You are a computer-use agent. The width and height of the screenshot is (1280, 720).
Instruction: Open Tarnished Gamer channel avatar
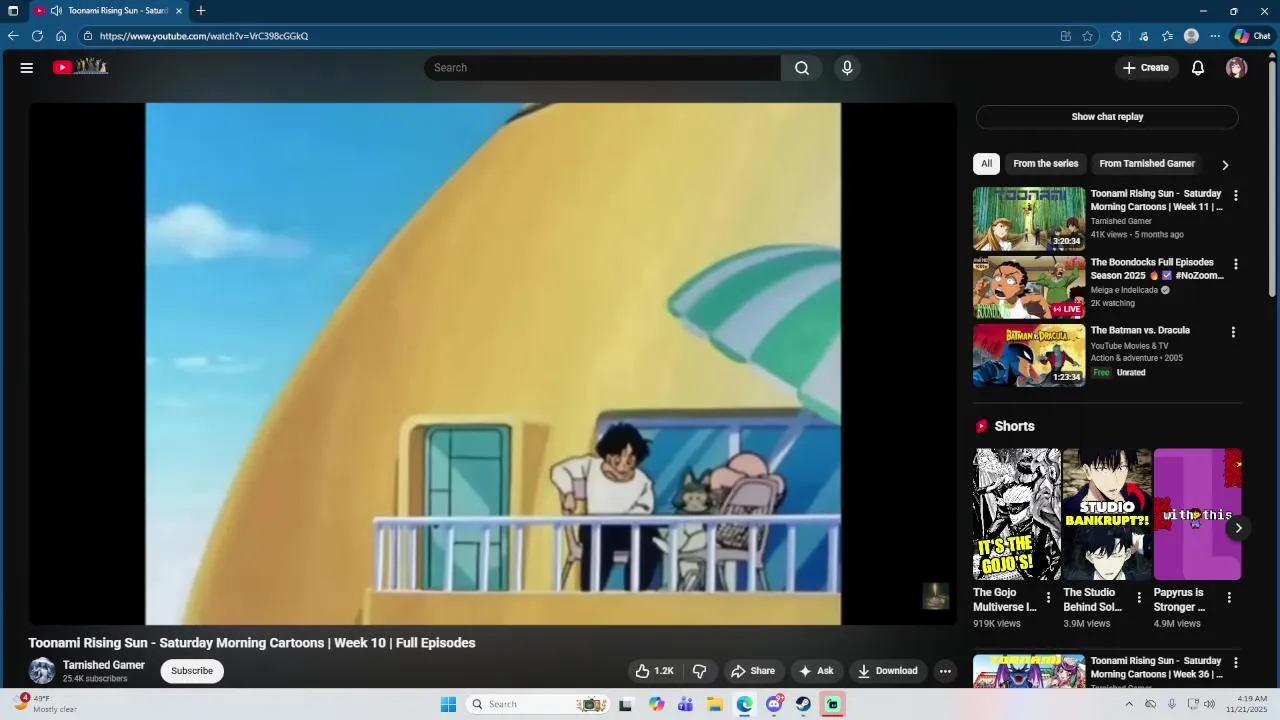(x=42, y=671)
